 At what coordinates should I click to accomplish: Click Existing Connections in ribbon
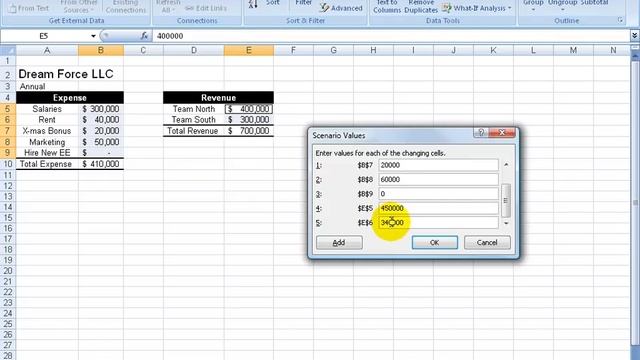point(126,6)
